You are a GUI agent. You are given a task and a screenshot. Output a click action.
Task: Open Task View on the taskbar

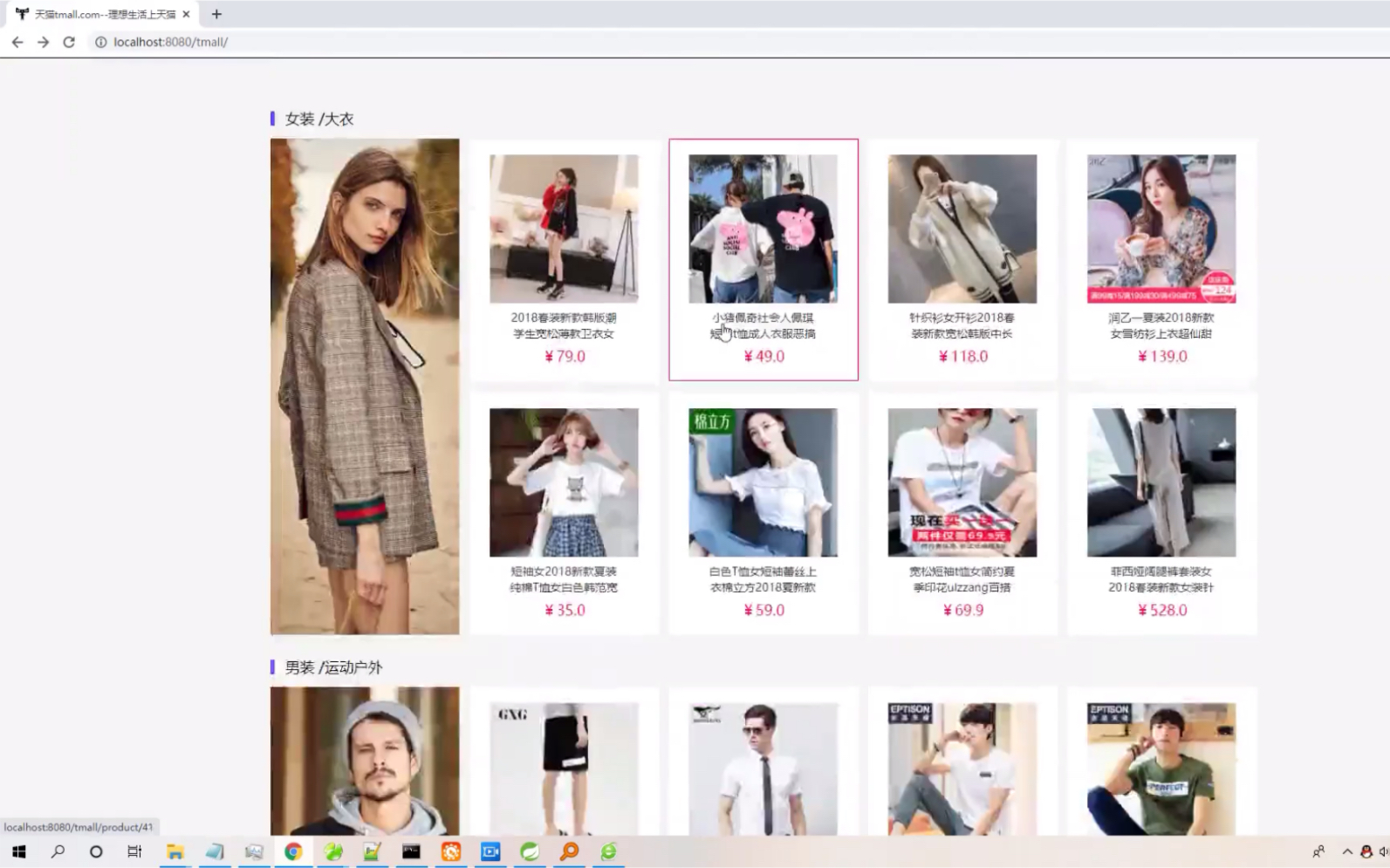click(x=134, y=851)
